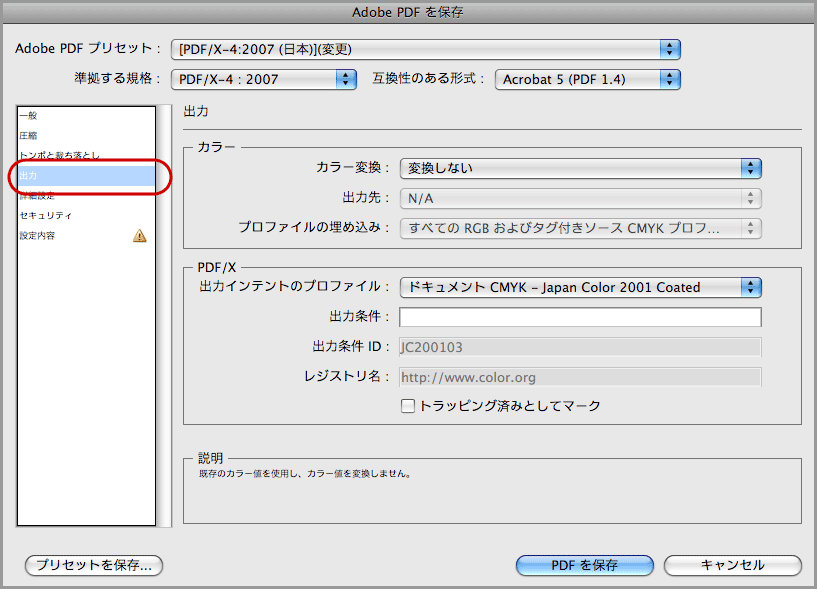Click the PDF を保存 button
Screen dimensions: 817x589
click(x=585, y=565)
